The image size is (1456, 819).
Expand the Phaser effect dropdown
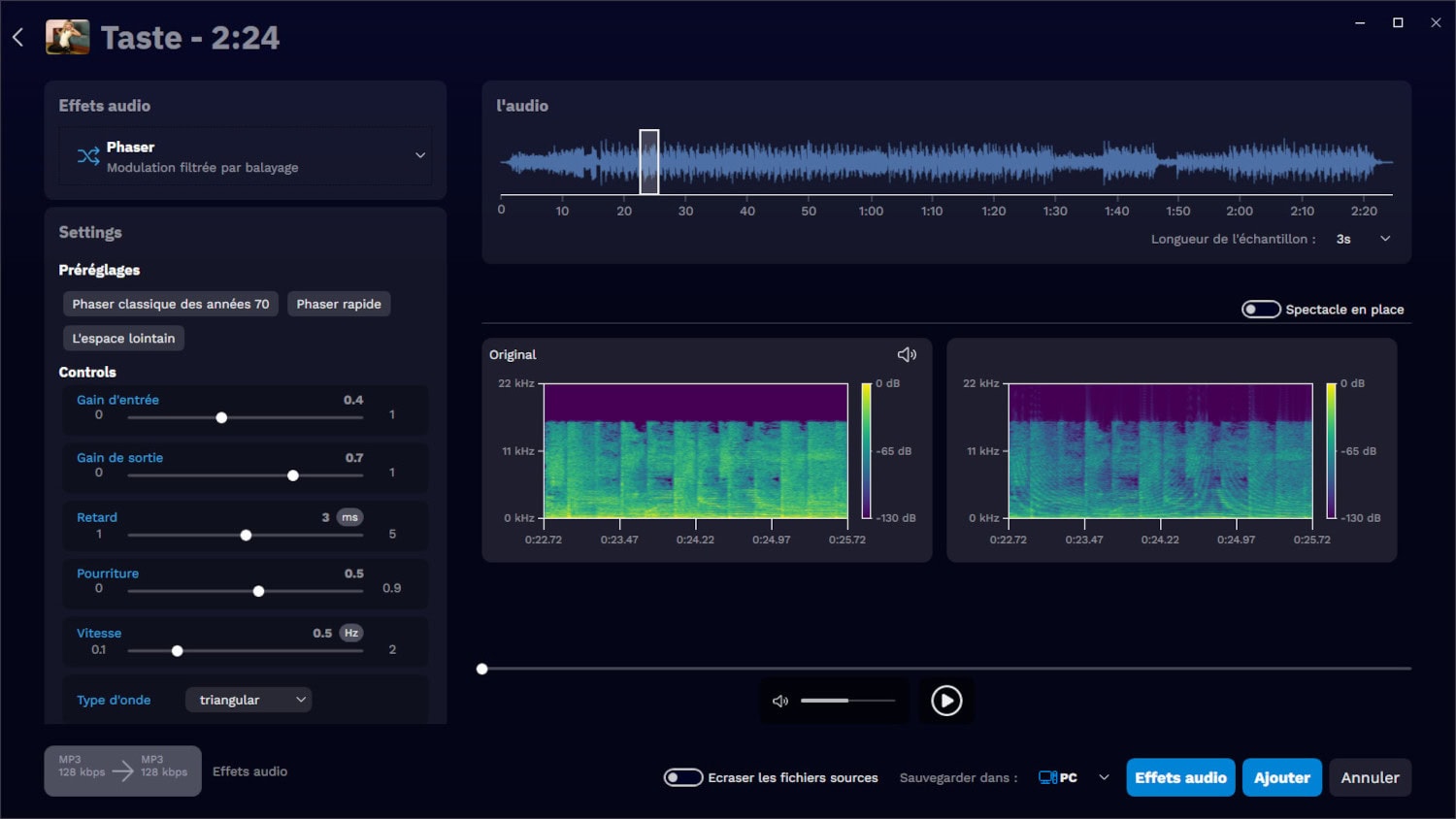[420, 155]
